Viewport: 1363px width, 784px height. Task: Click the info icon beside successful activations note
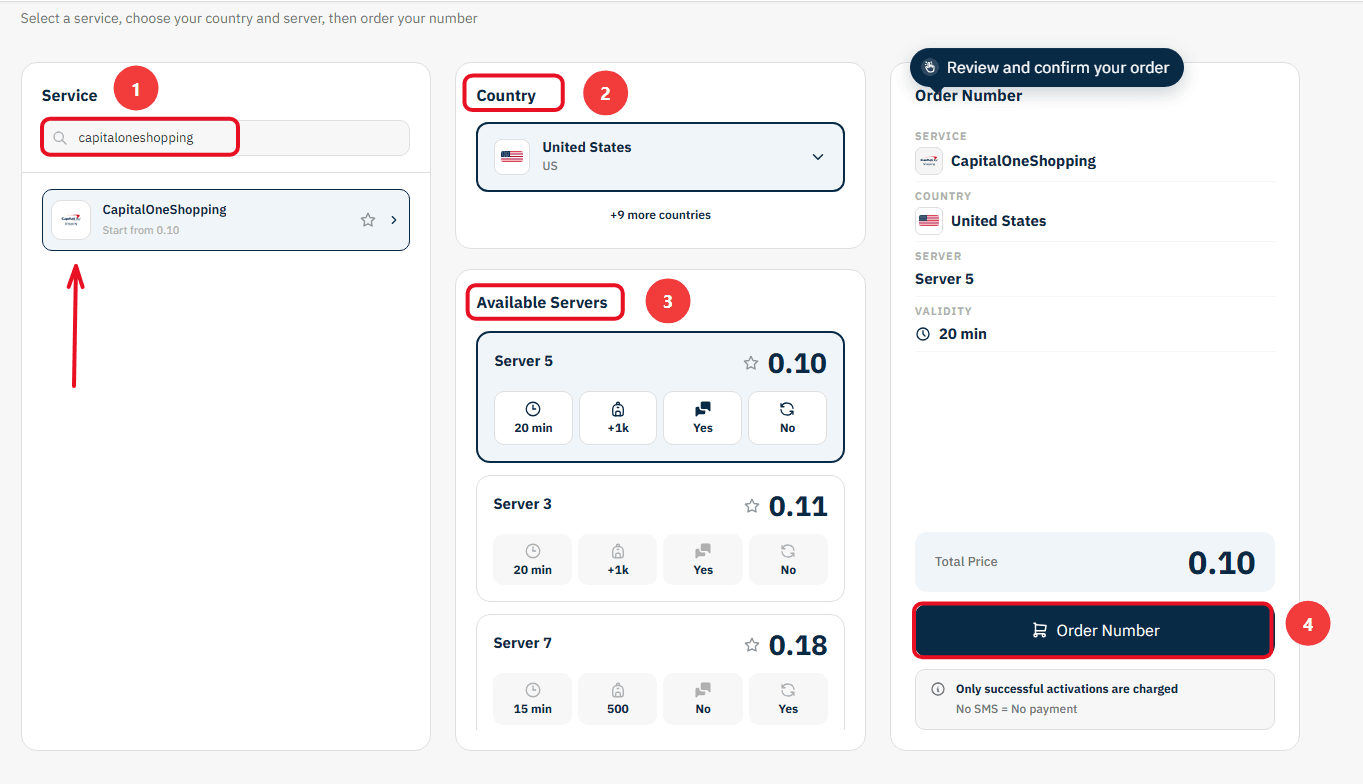click(938, 689)
